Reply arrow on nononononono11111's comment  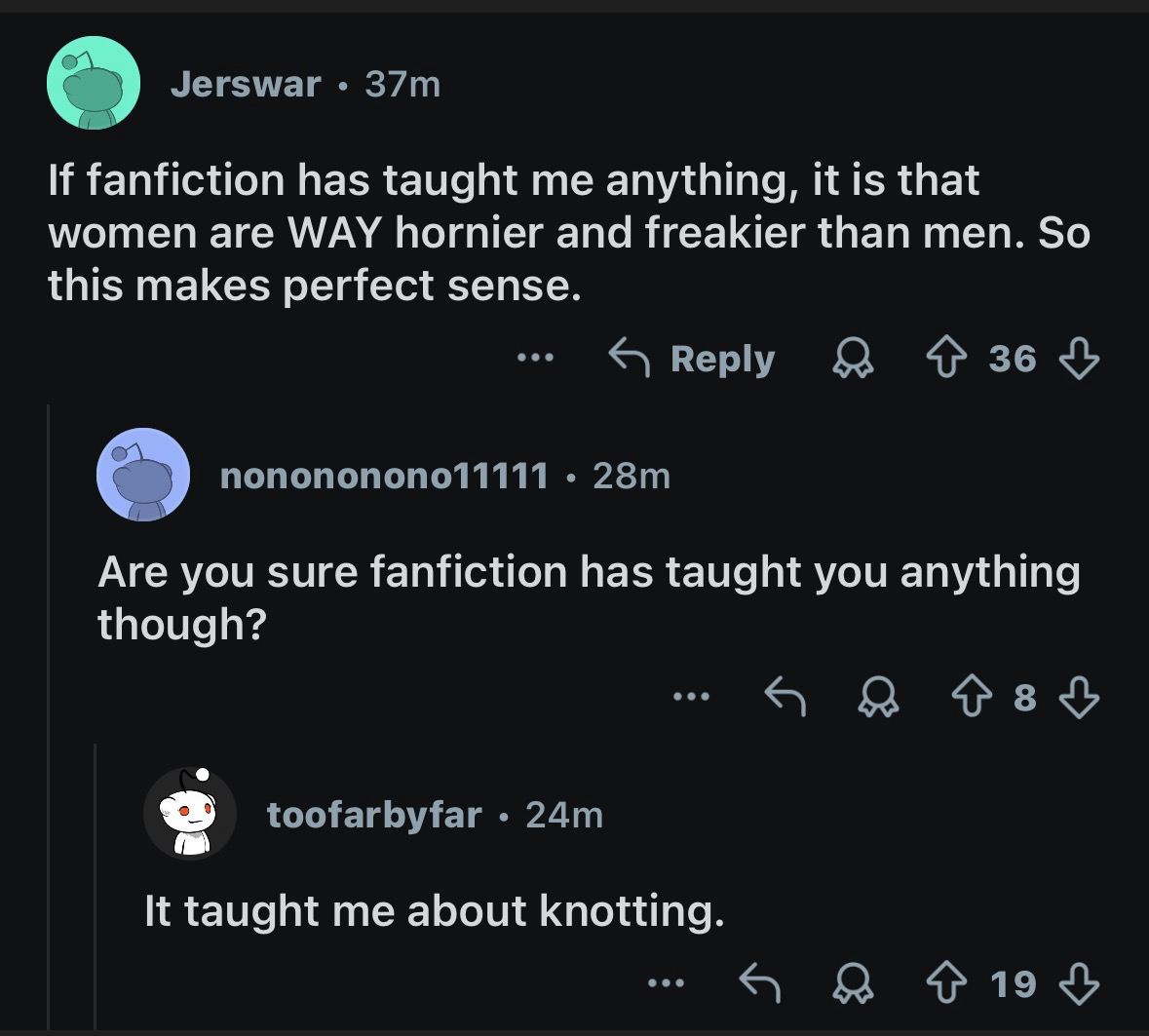(785, 697)
